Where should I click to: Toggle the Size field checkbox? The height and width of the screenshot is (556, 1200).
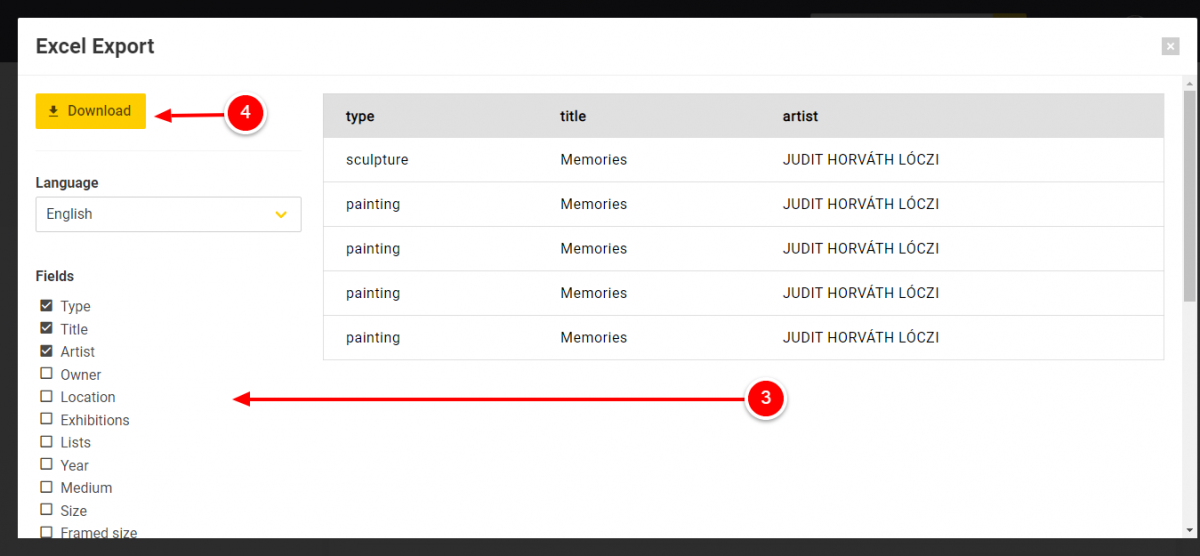click(46, 511)
